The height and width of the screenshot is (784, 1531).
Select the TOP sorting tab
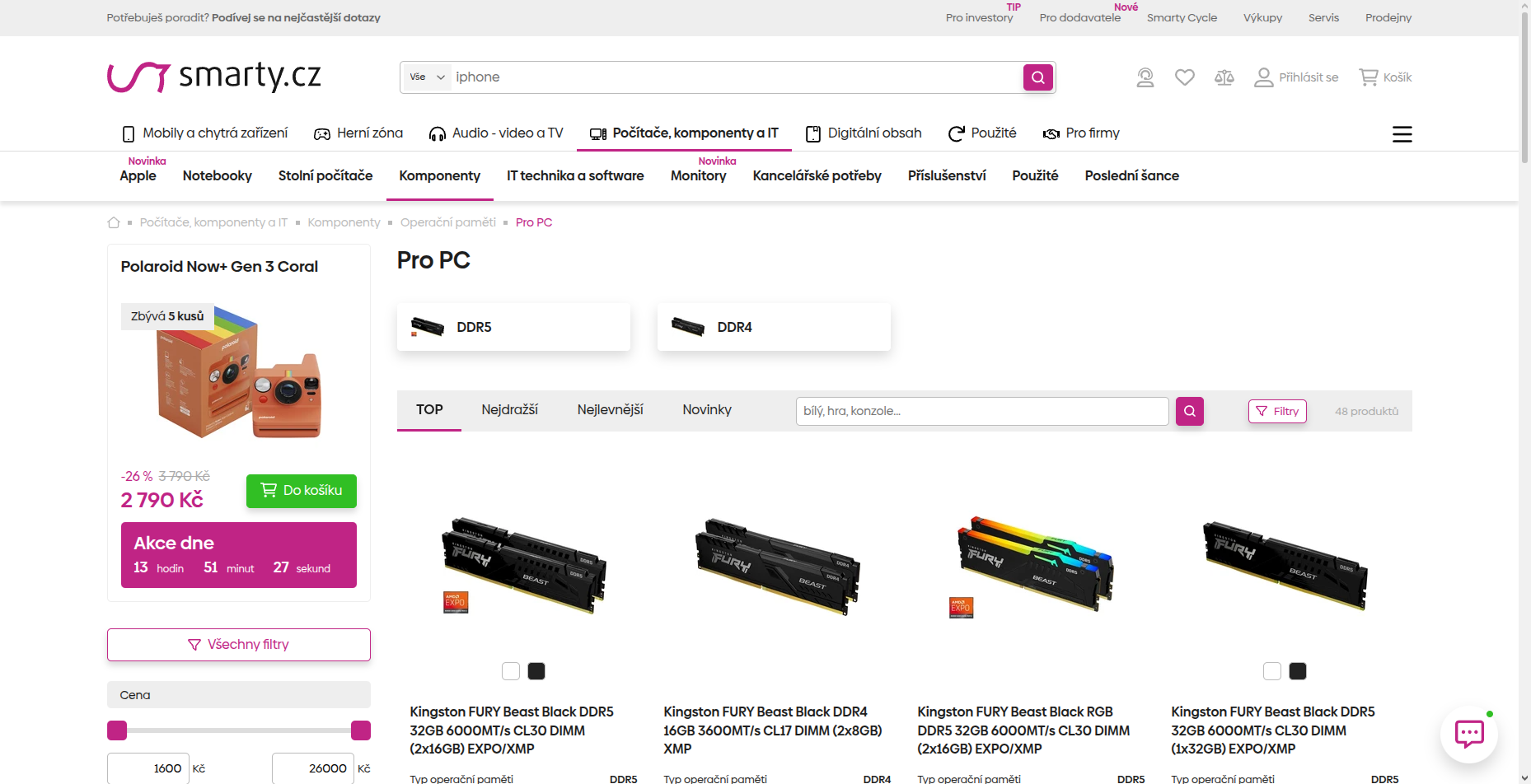pos(429,410)
